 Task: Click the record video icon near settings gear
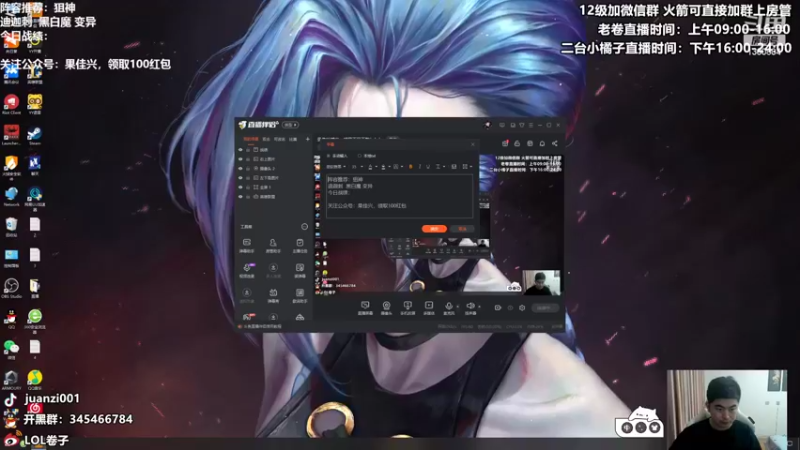[498, 308]
